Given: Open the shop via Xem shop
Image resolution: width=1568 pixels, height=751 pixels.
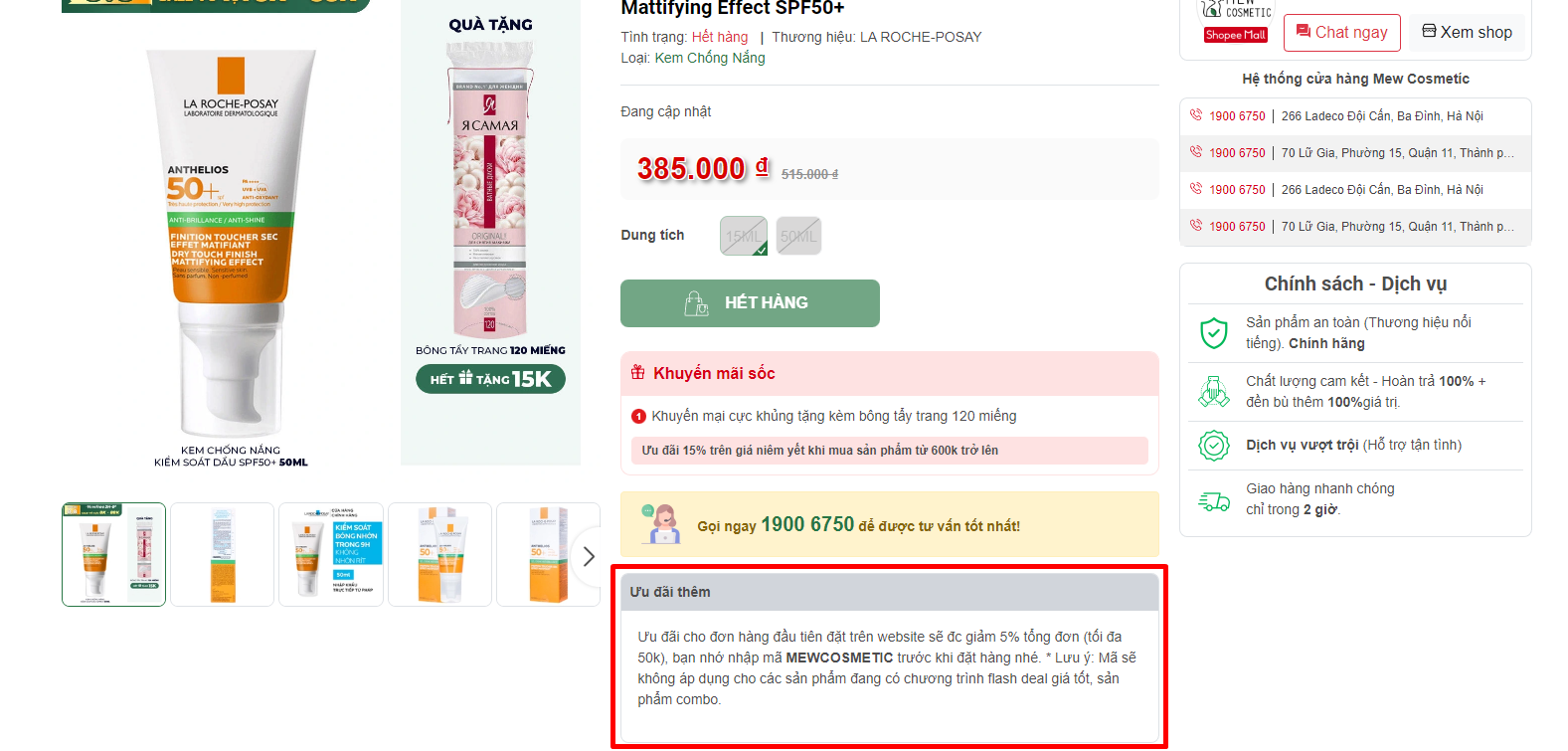Looking at the screenshot, I should tap(1467, 32).
